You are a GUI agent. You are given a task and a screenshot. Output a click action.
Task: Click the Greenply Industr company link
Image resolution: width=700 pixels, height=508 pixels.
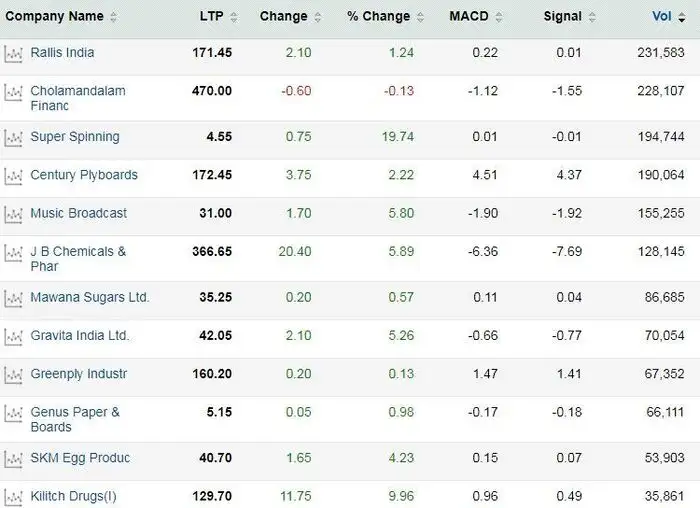(78, 374)
